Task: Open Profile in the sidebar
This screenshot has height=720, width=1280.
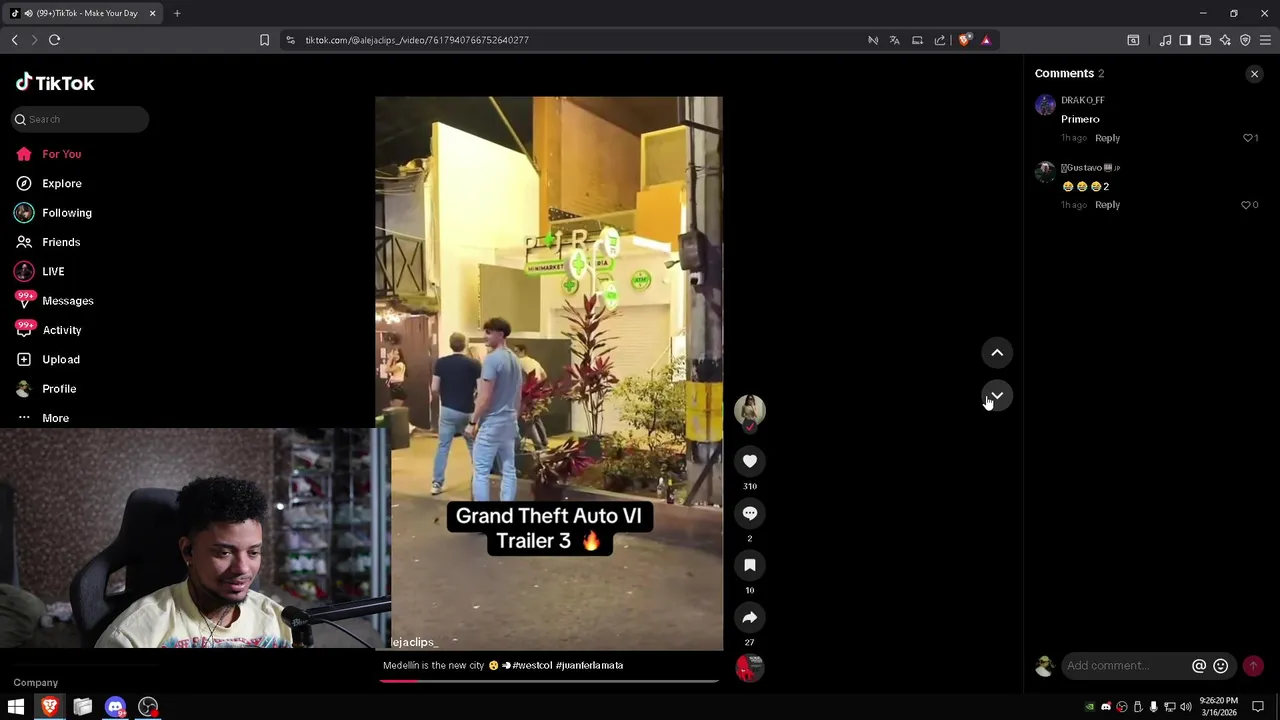Action: click(x=58, y=389)
